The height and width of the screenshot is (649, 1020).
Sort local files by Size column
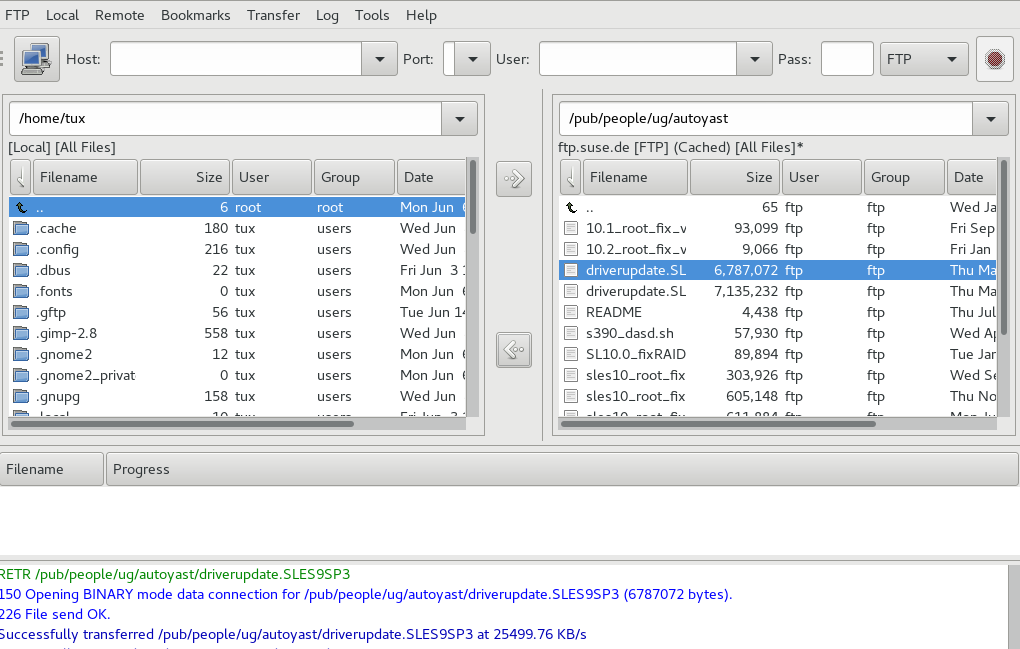click(x=185, y=177)
